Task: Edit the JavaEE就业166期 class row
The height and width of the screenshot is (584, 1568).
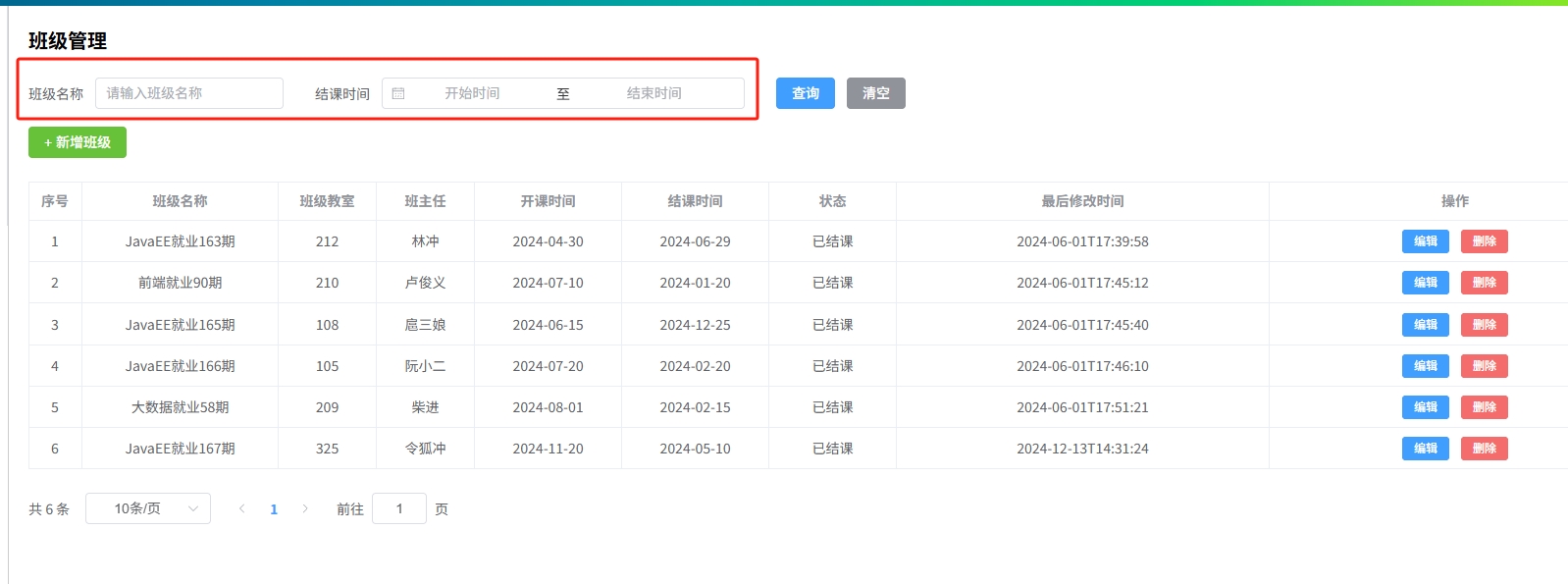Action: coord(1425,366)
